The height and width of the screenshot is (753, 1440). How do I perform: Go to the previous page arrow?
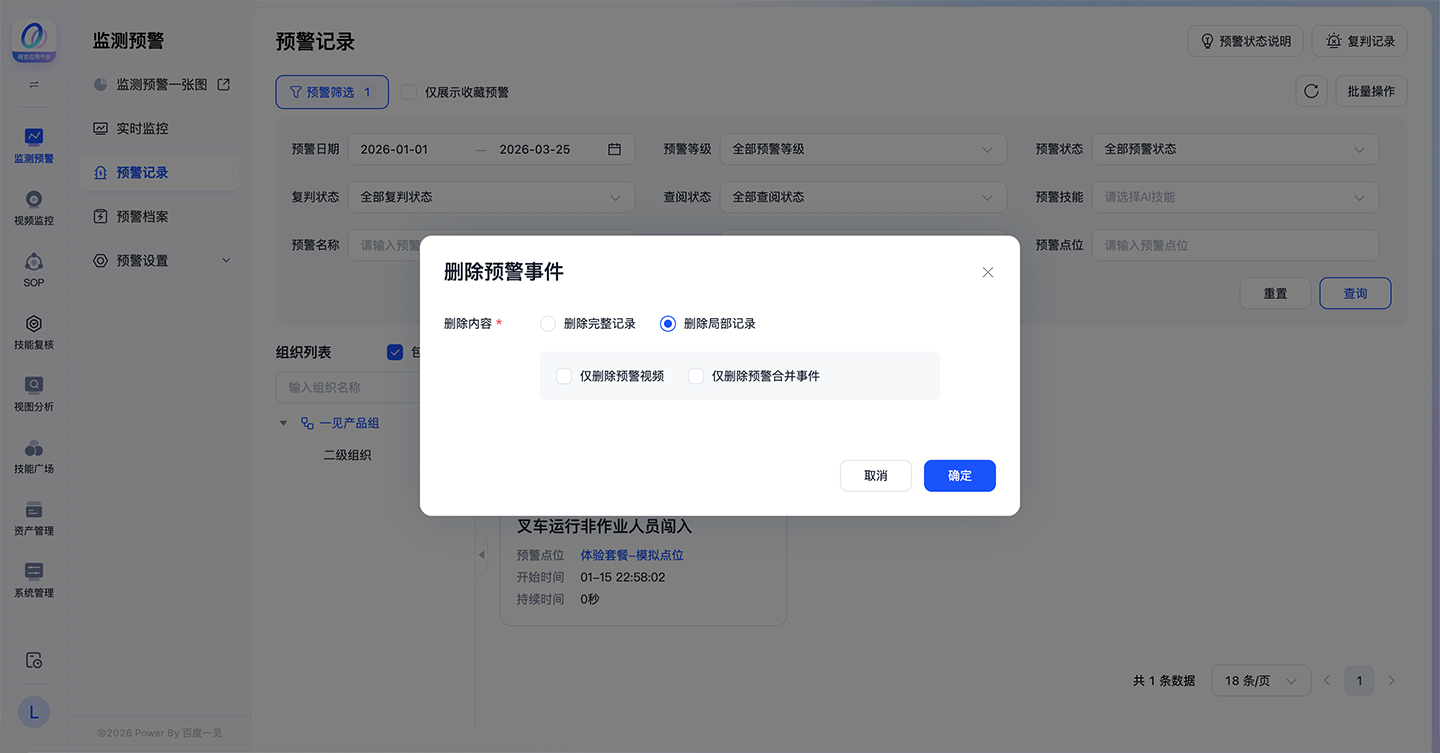(x=1327, y=681)
